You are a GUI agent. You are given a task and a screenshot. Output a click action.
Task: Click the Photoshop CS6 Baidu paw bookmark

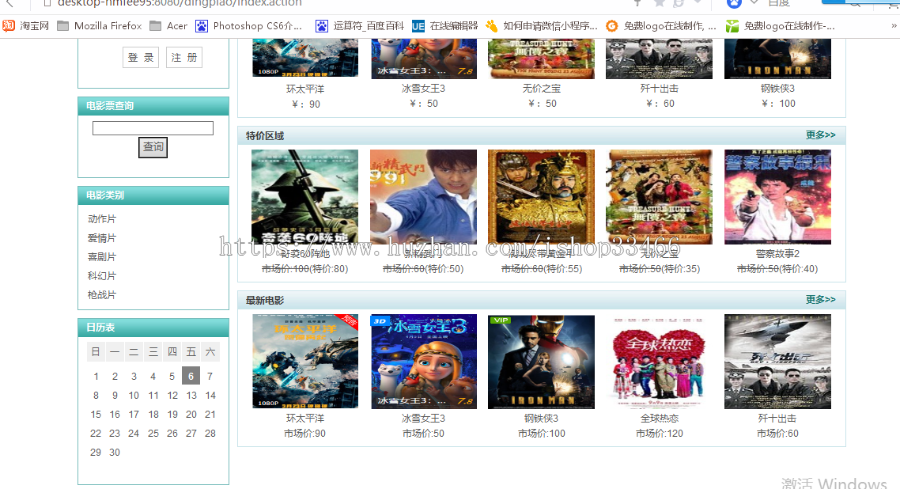249,26
